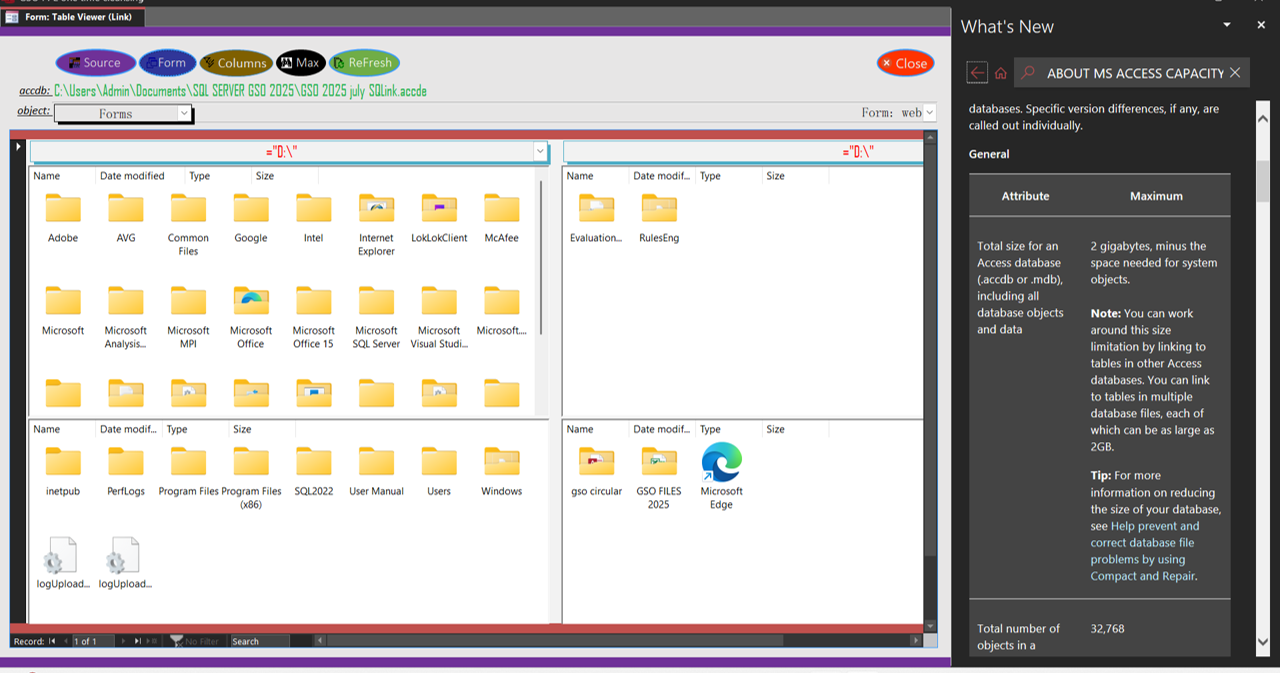The width and height of the screenshot is (1280, 673).
Task: Open the inetpub folder
Action: [x=63, y=472]
